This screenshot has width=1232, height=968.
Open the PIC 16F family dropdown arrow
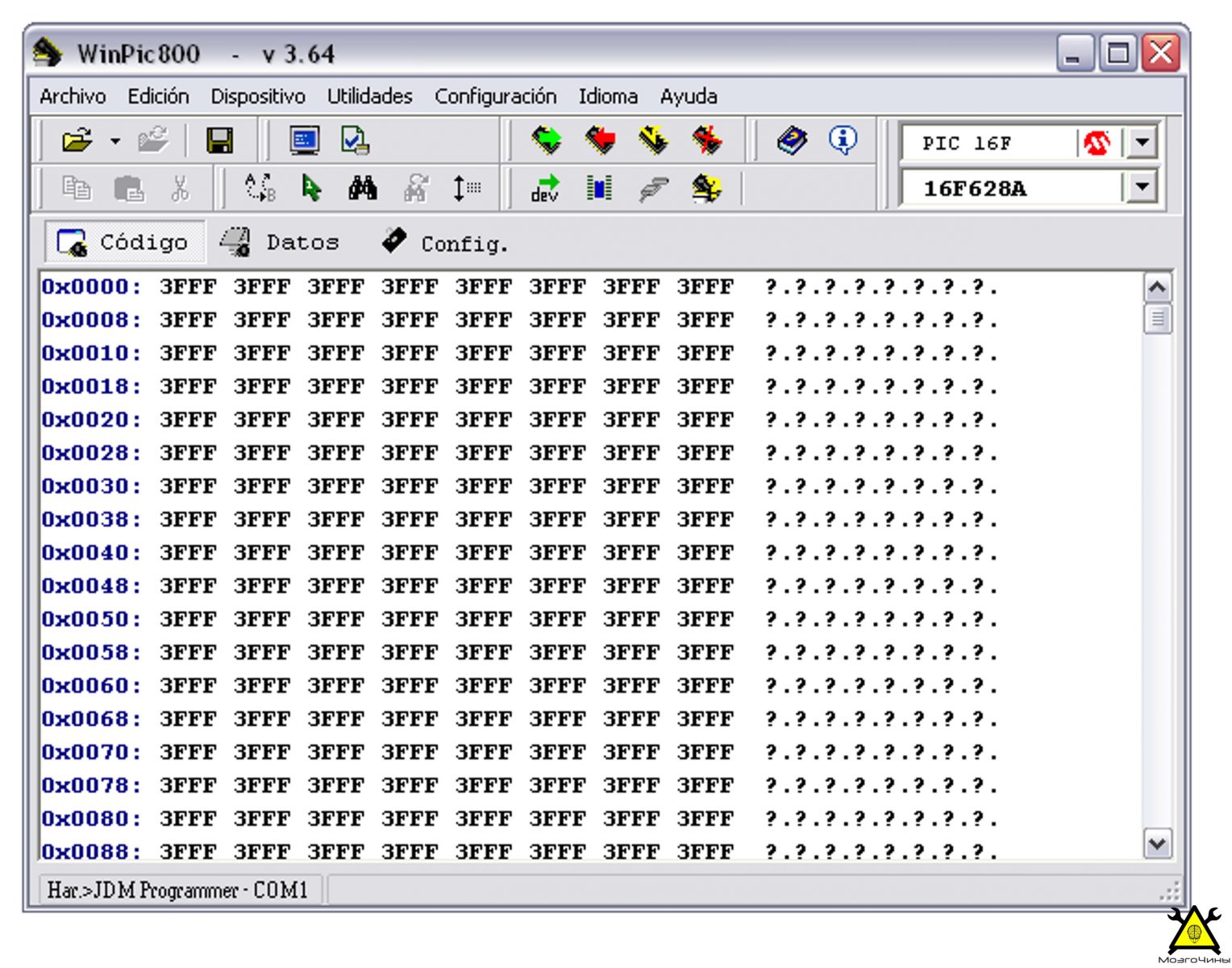coord(1141,144)
